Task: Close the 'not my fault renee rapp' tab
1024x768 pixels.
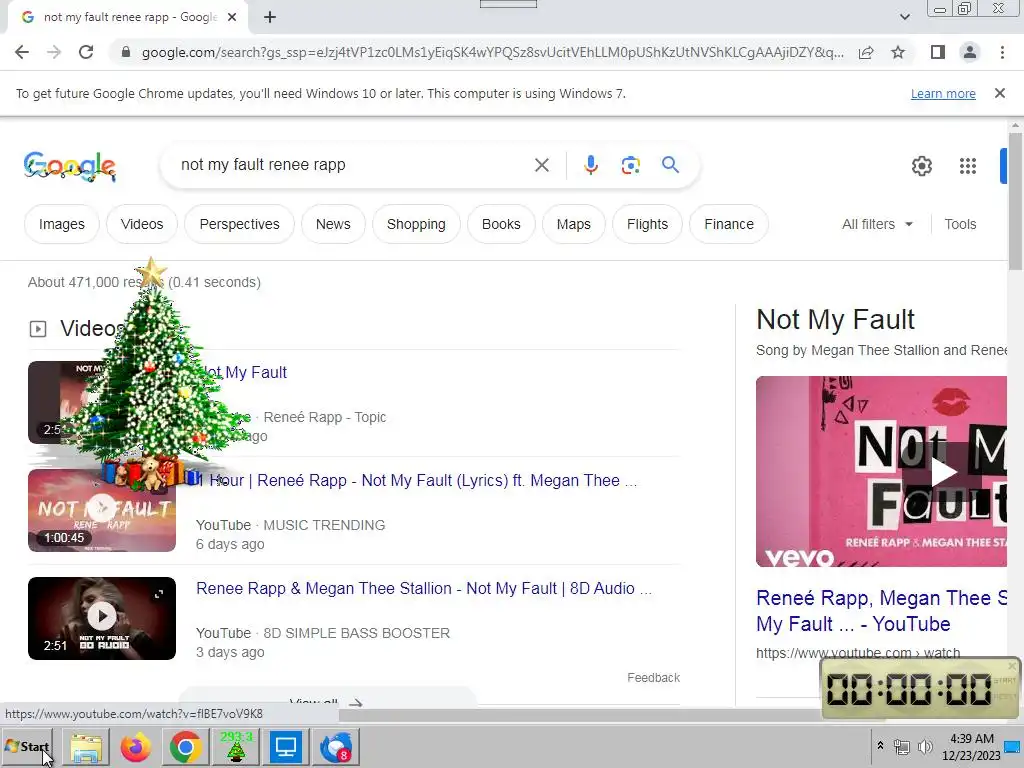Action: point(232,18)
